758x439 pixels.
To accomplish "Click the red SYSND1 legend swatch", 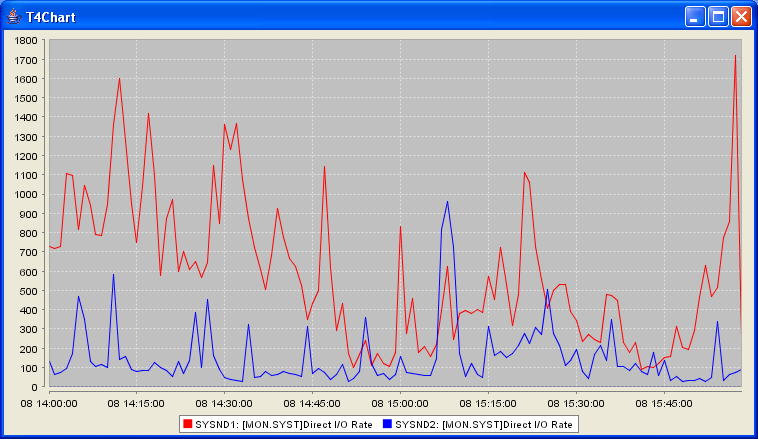I will click(187, 424).
